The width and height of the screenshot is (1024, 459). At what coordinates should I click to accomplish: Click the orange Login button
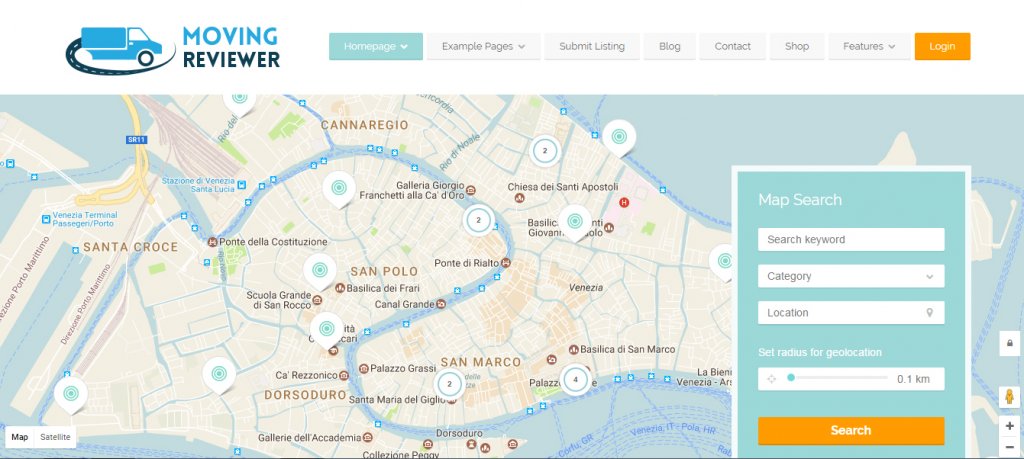941,46
